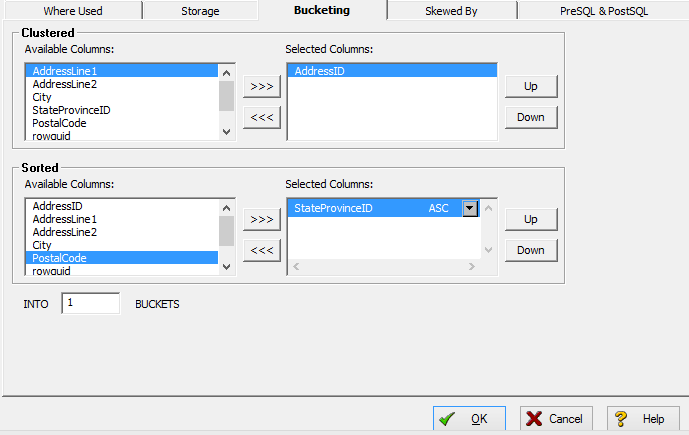Remove Clustered selected column with <<<
Image resolution: width=689 pixels, height=435 pixels.
pyautogui.click(x=262, y=117)
